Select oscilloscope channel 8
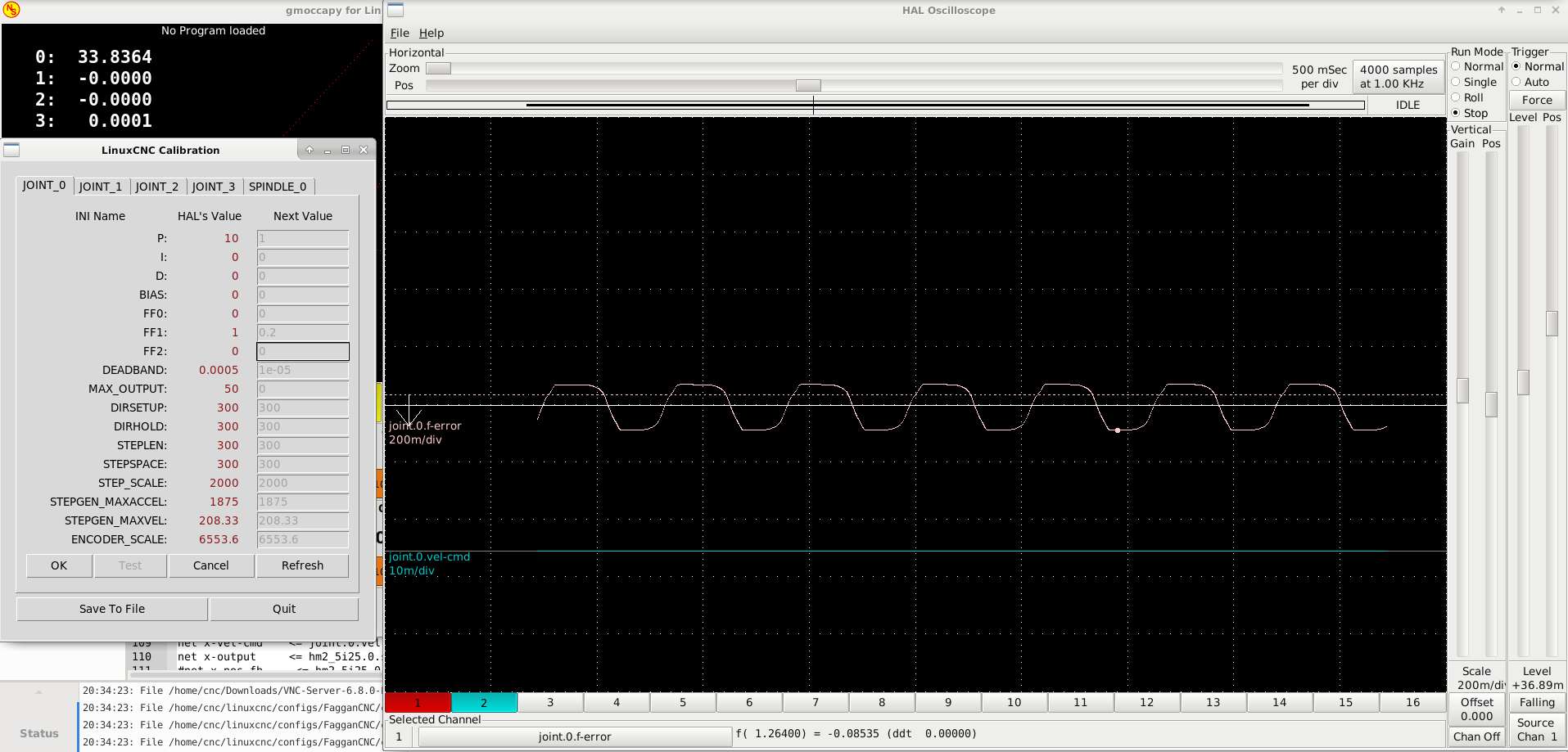This screenshot has height=752, width=1568. [882, 702]
